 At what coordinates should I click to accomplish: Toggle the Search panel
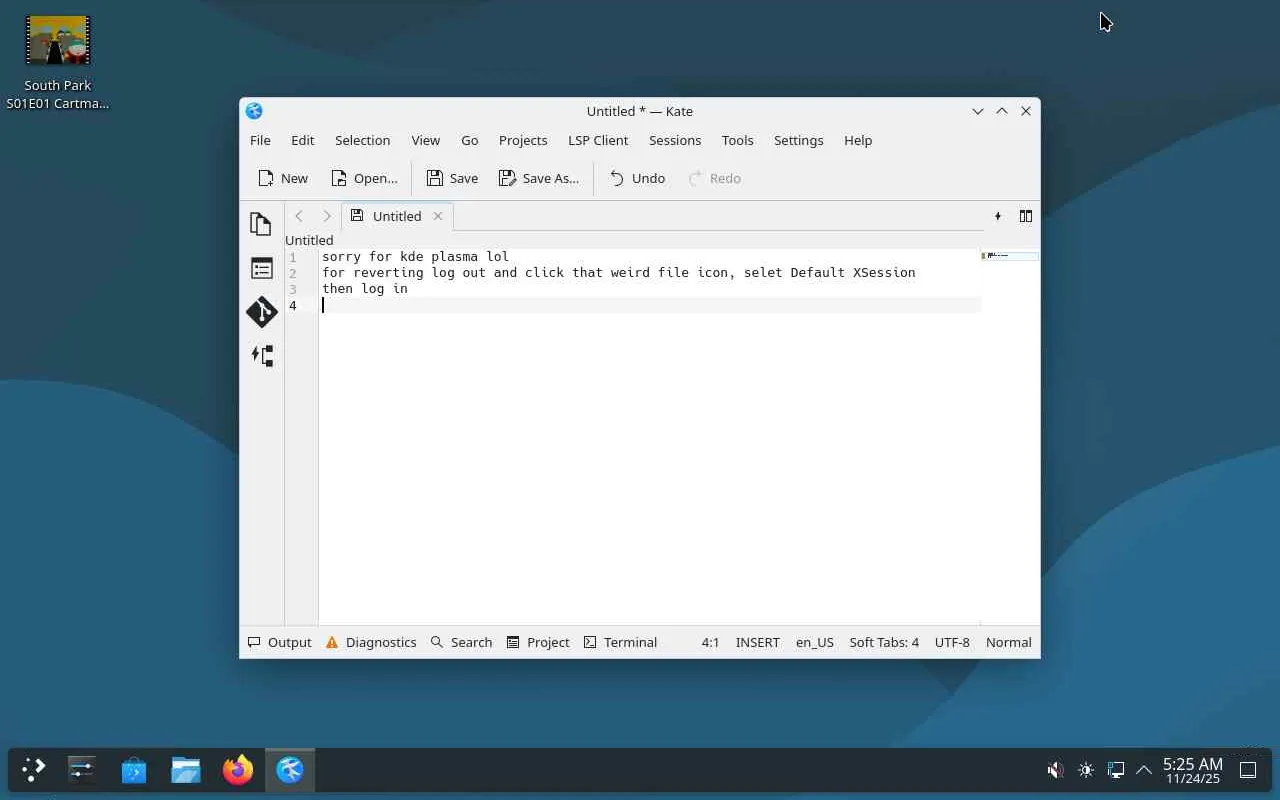point(461,642)
